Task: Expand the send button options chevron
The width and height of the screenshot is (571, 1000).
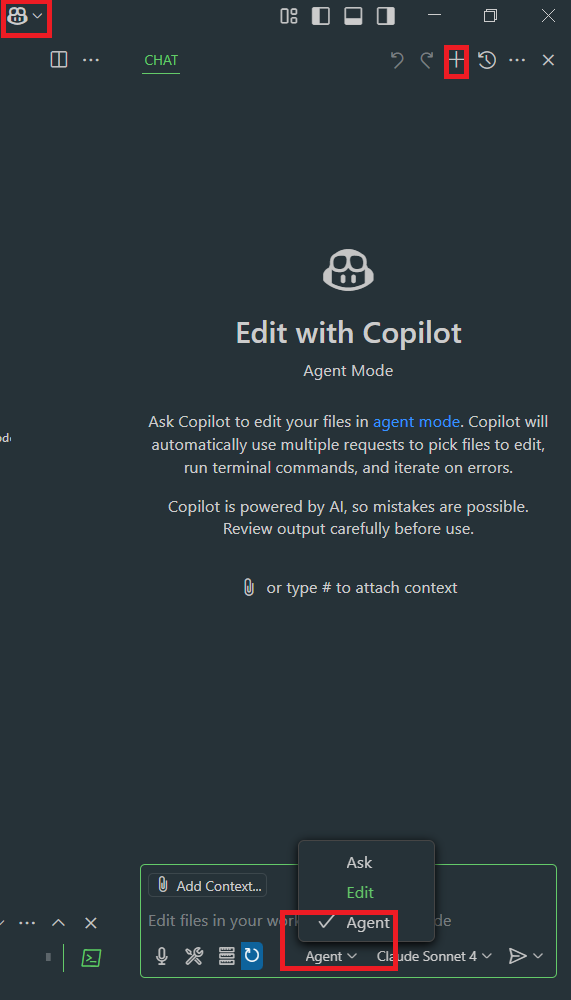Action: [538, 955]
